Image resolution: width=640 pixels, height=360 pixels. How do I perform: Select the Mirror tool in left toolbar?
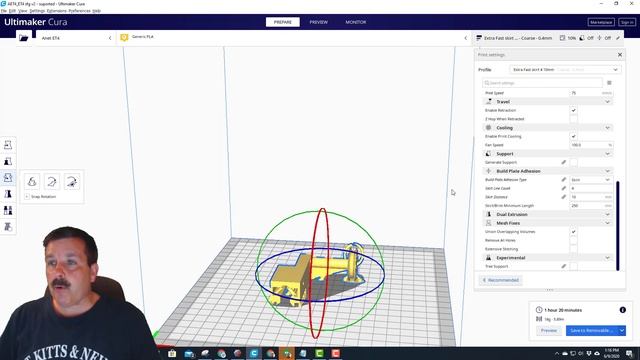[8, 194]
